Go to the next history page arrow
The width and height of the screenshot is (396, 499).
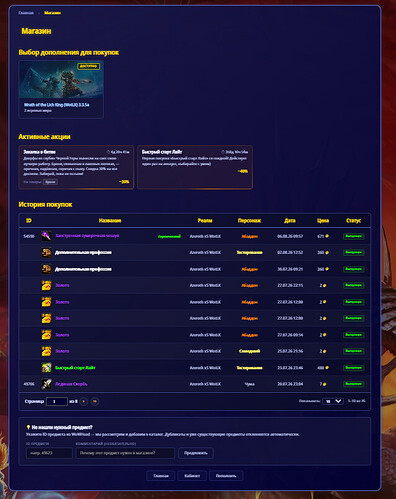coord(84,401)
